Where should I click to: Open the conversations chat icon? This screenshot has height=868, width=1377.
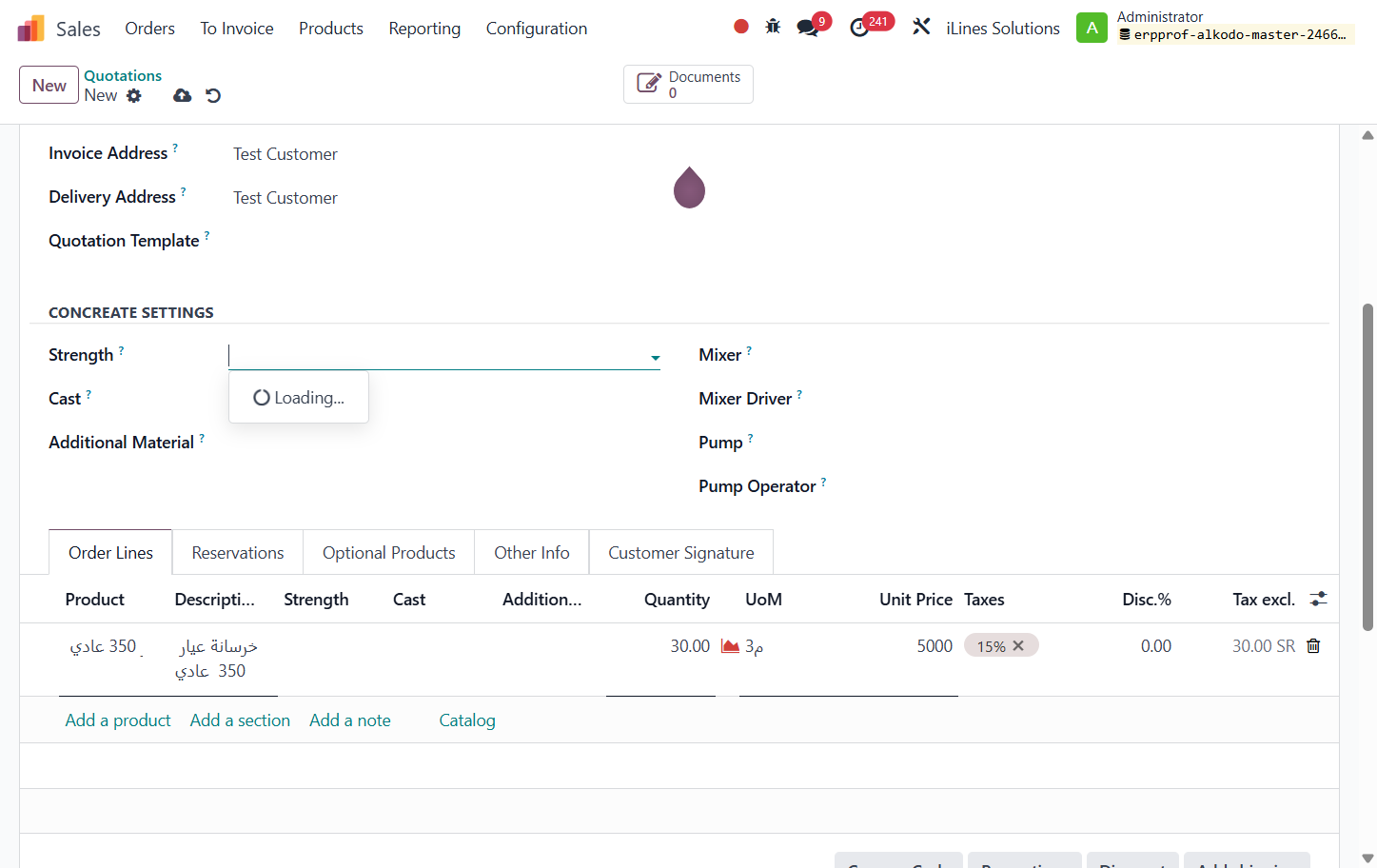point(808,28)
